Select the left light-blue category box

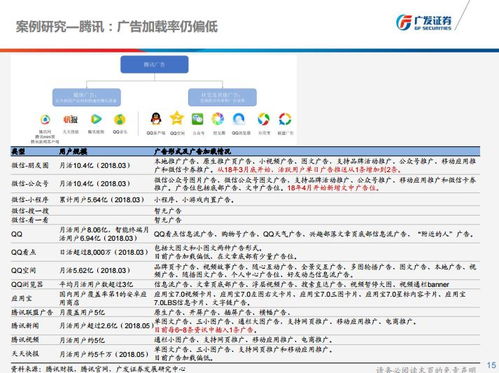coord(86,97)
